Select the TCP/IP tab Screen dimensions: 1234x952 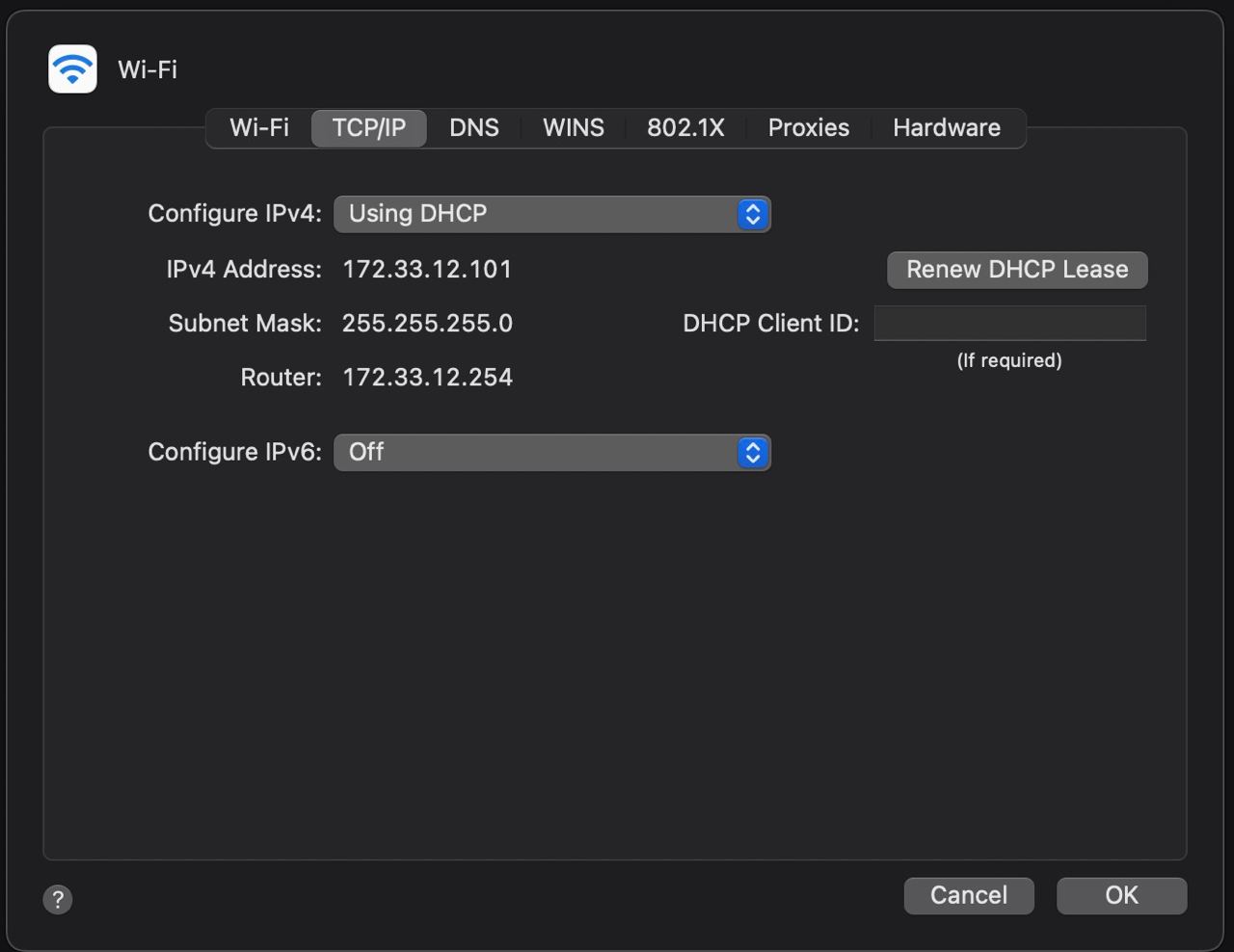[x=368, y=128]
